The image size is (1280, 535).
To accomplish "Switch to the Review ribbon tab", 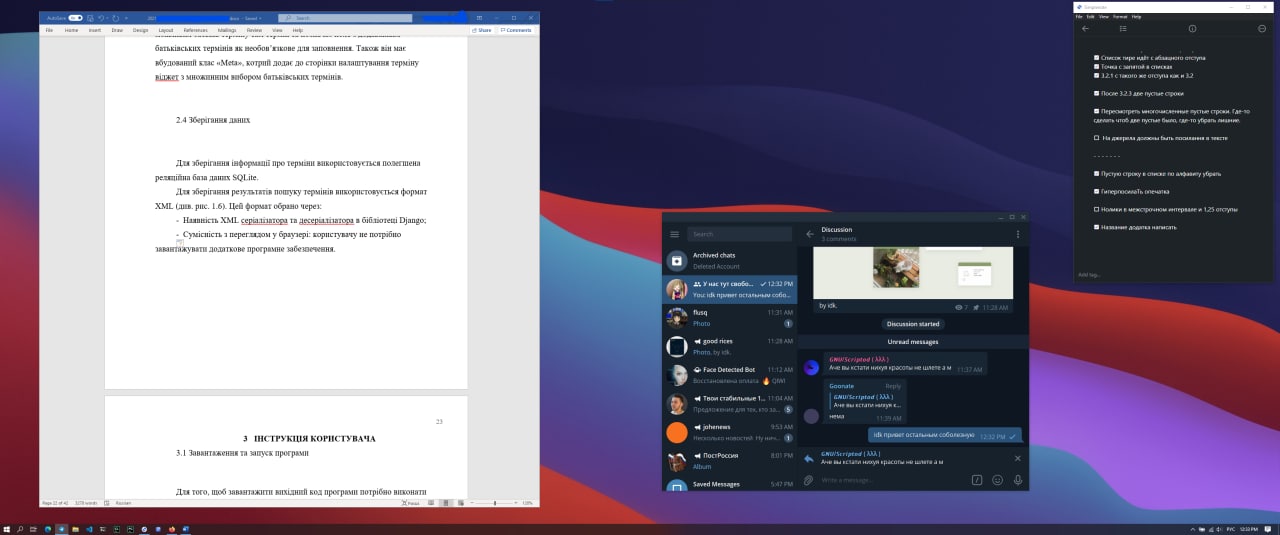I will 254,30.
